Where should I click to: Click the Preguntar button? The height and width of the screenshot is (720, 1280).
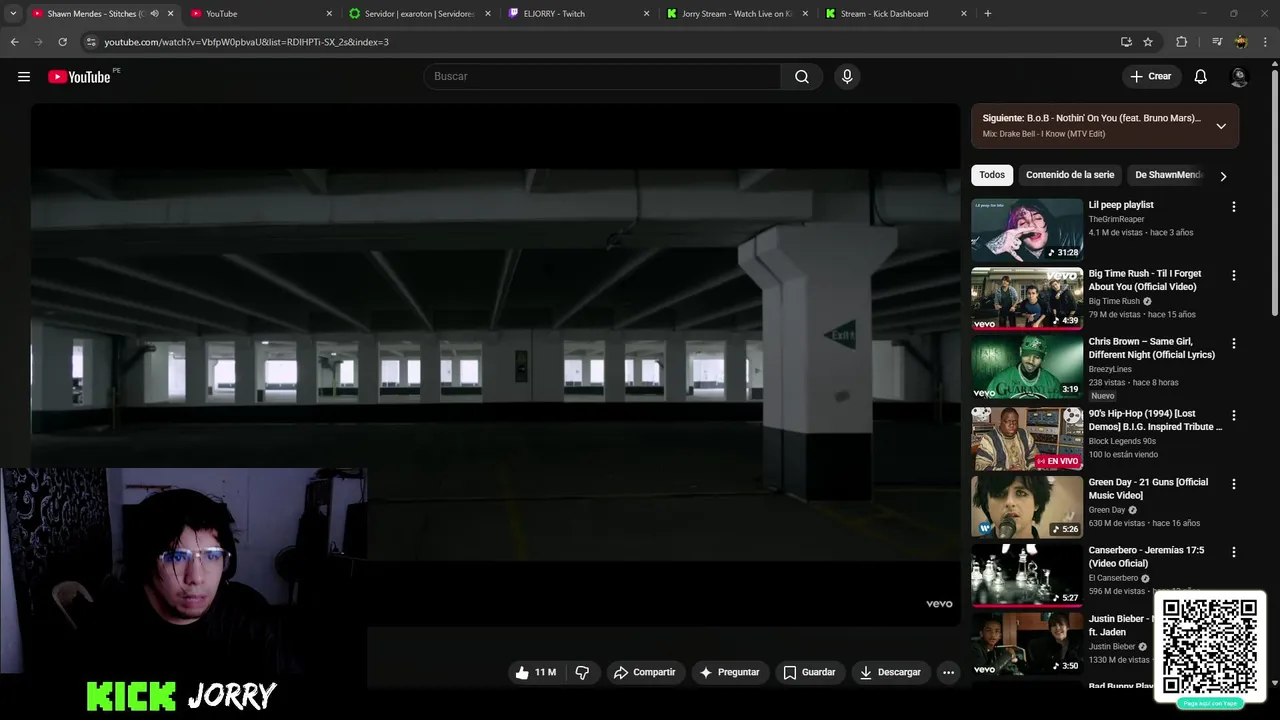click(x=729, y=672)
